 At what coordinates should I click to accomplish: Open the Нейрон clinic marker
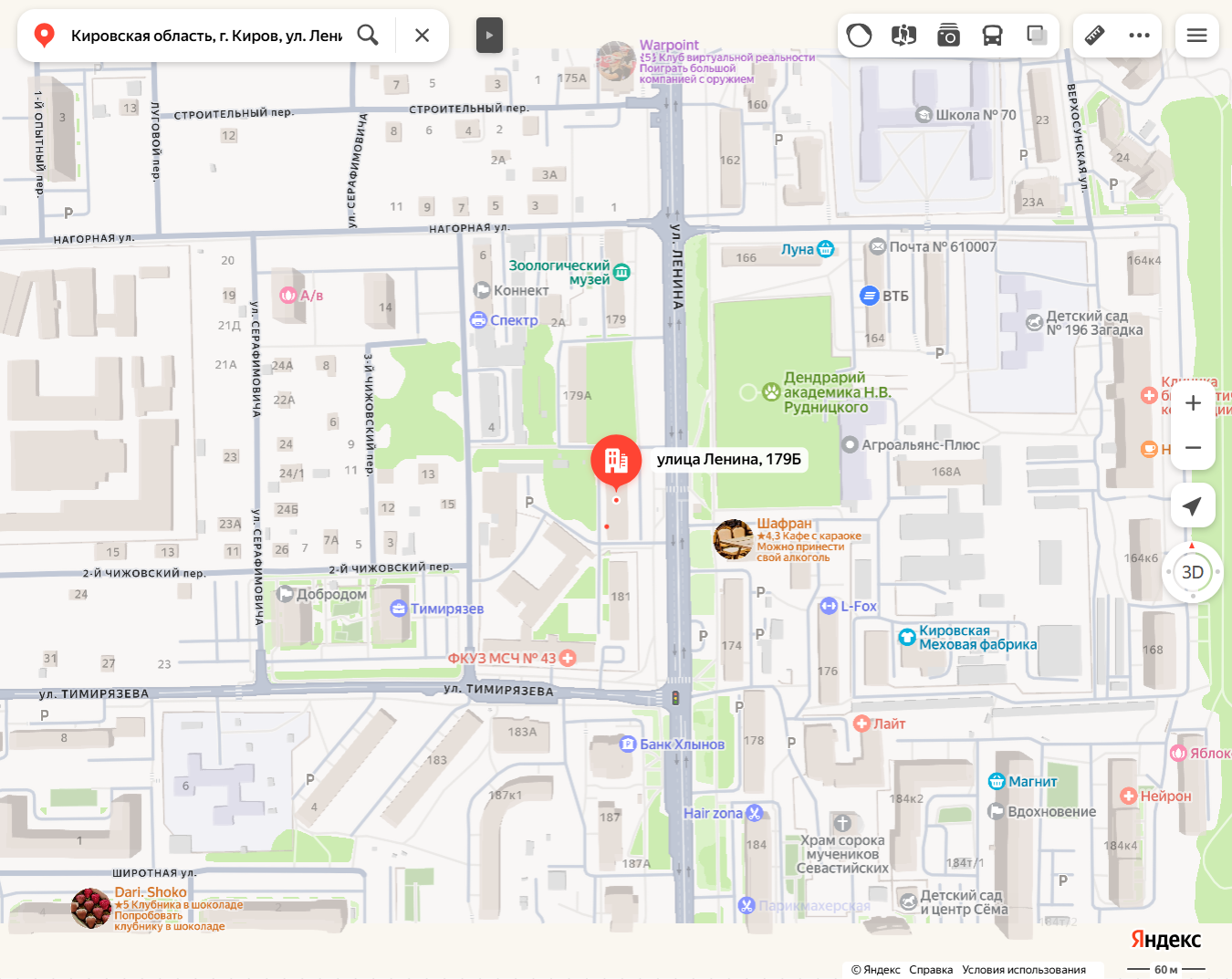click(x=1128, y=796)
